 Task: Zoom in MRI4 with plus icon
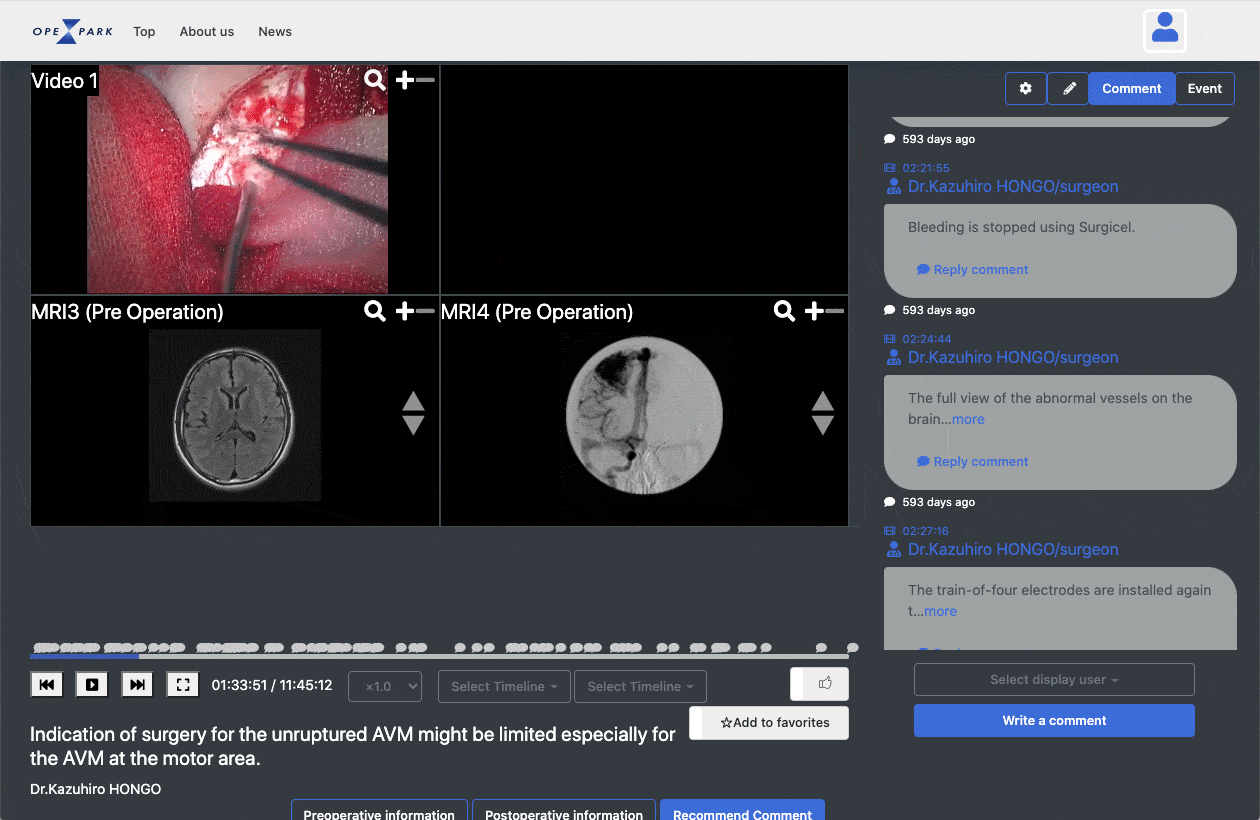click(x=815, y=311)
